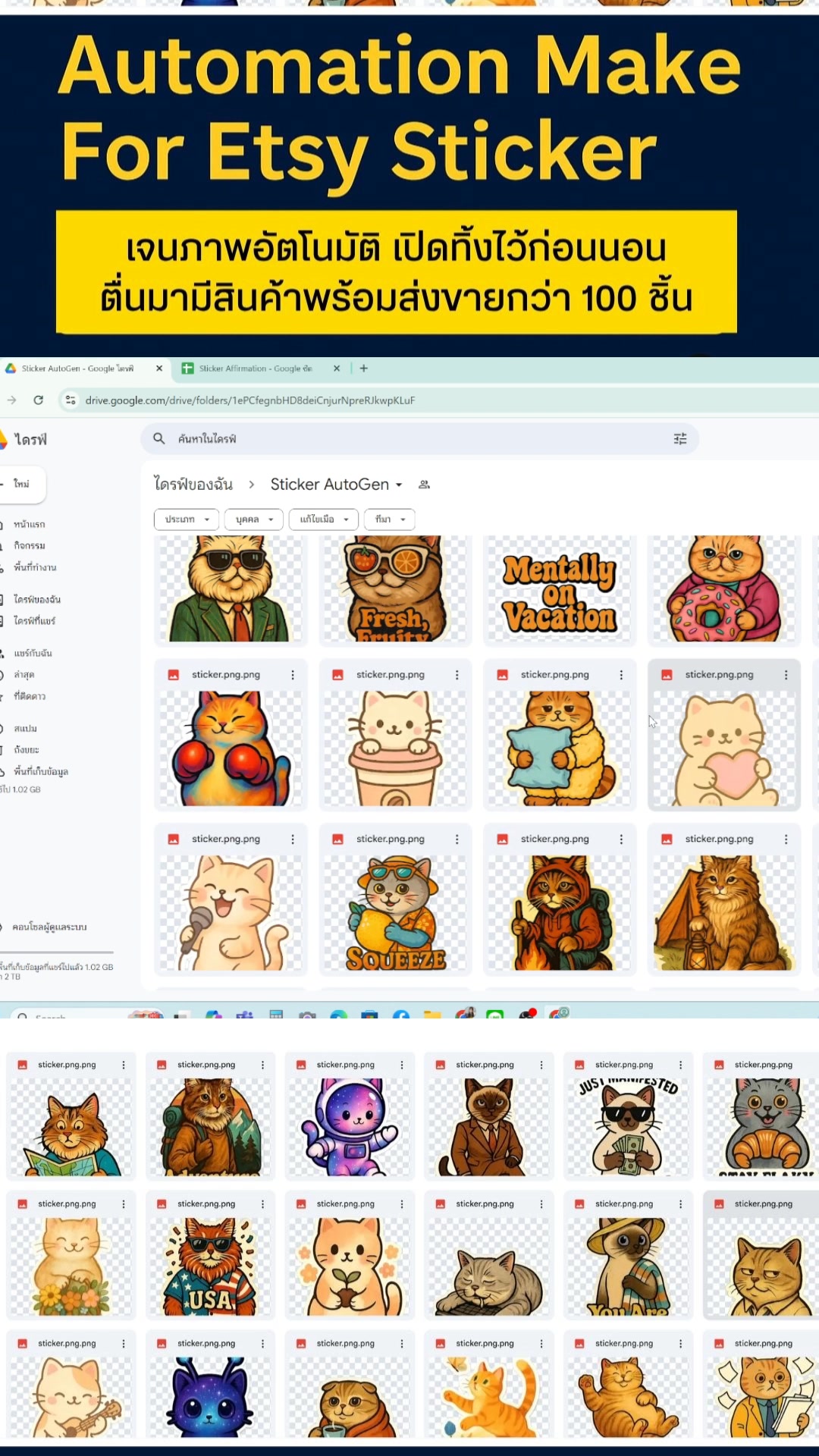Open more options for astronaut cat sticker
819x1456 pixels.
point(402,1065)
